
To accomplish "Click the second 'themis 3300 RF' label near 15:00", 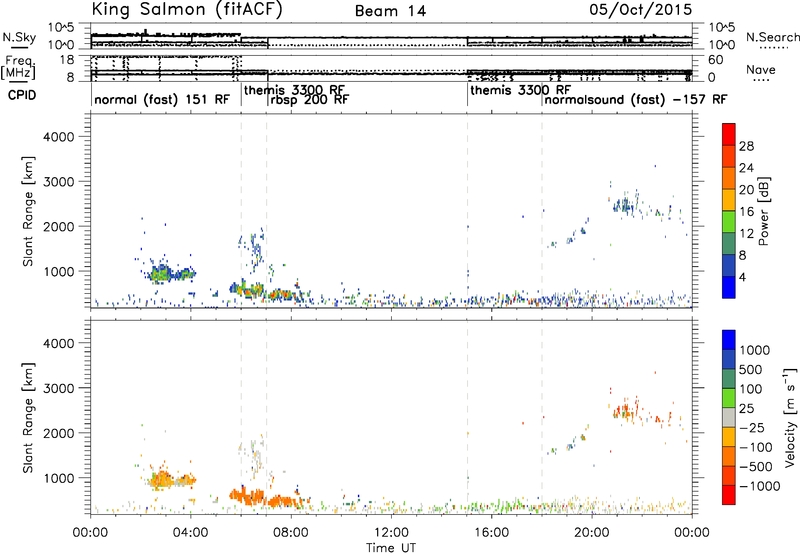I will (520, 90).
